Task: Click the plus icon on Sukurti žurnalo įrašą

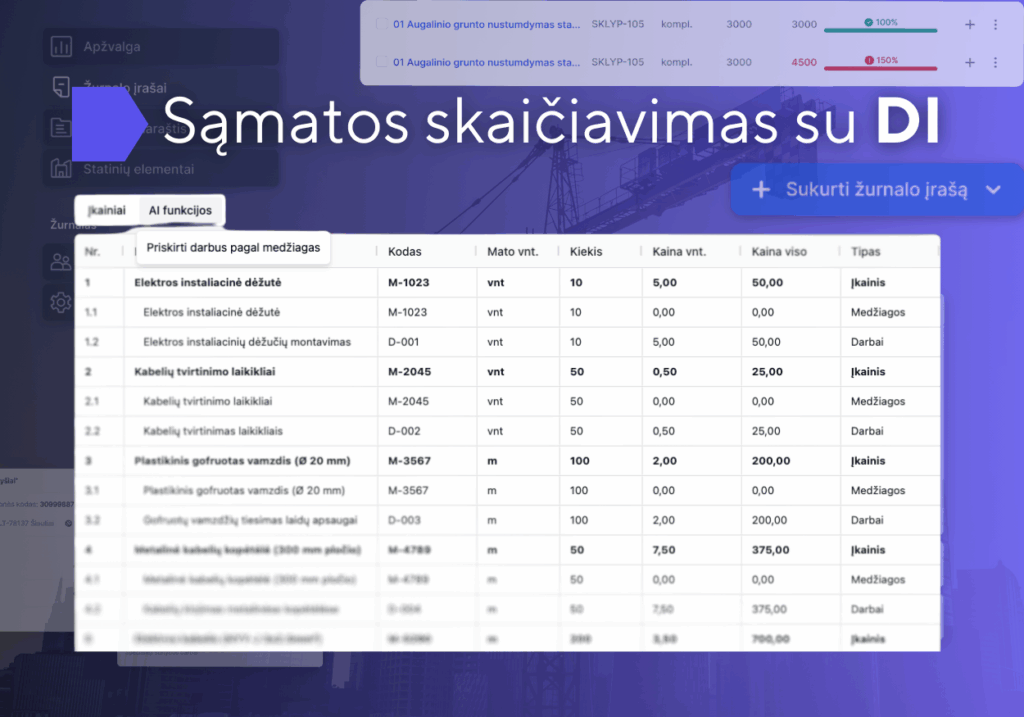Action: [761, 190]
